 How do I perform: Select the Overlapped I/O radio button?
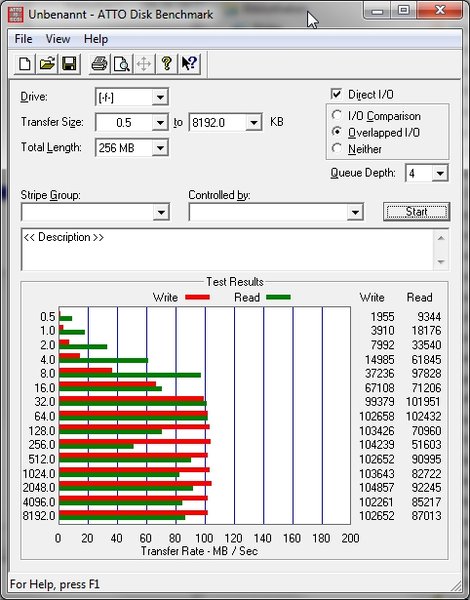(x=337, y=132)
